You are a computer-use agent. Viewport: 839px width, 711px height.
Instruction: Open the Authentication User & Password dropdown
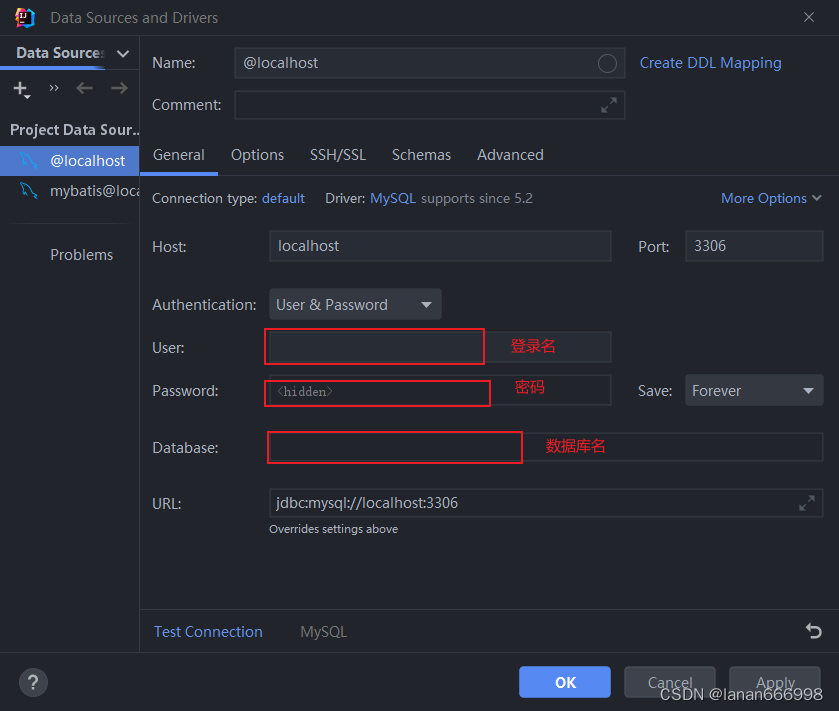pos(355,304)
